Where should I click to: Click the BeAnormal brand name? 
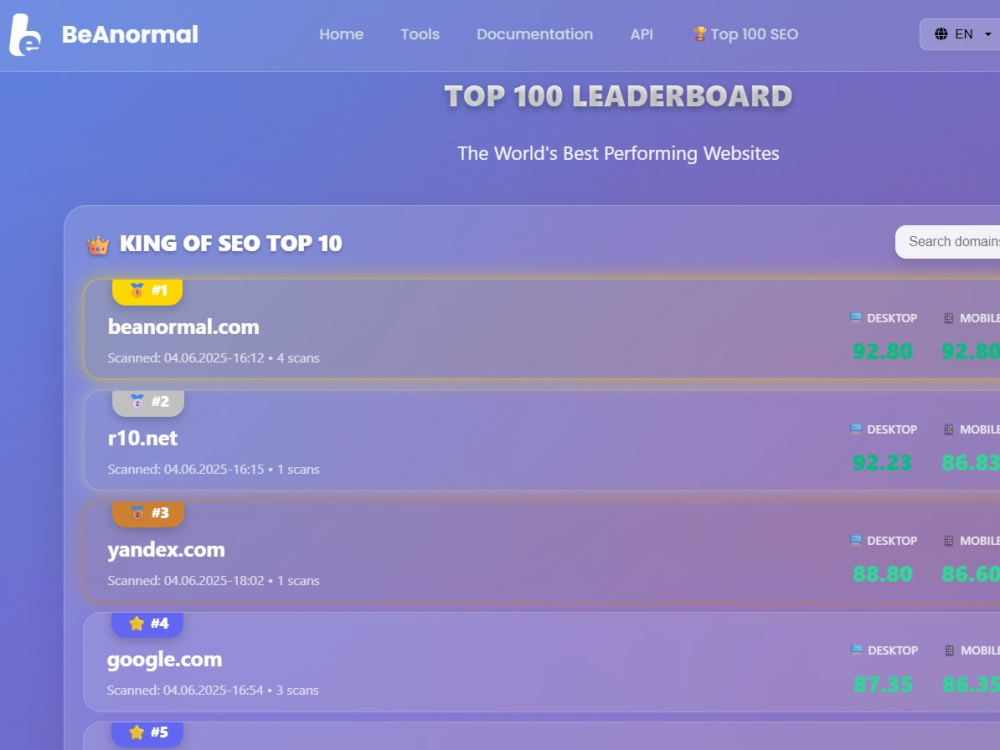(130, 34)
